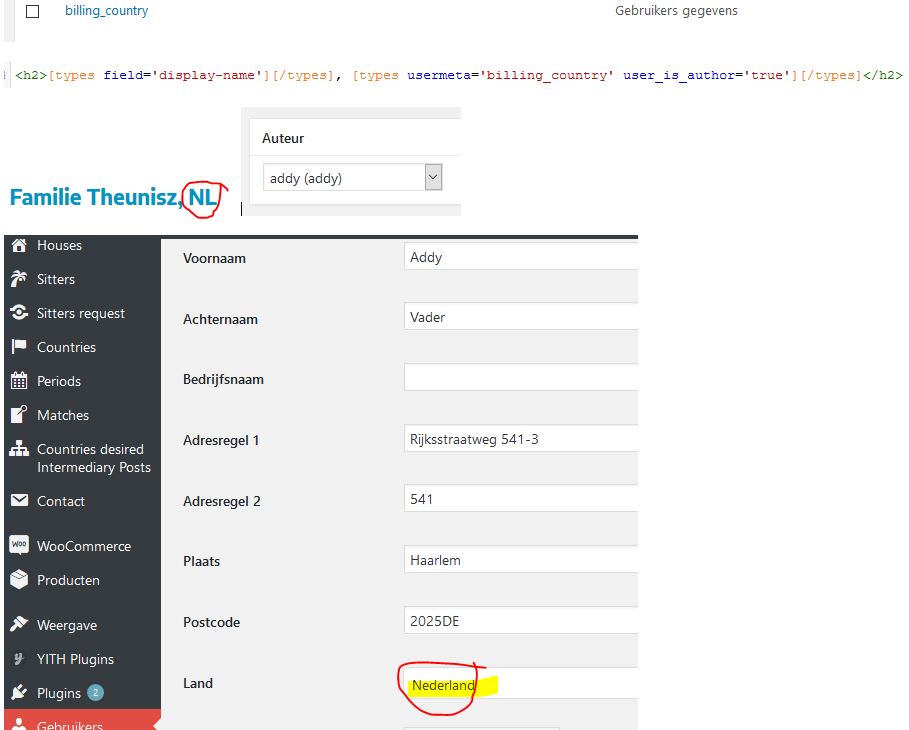Click the Matches edit icon
Screen dimensions: 909x730
point(18,415)
